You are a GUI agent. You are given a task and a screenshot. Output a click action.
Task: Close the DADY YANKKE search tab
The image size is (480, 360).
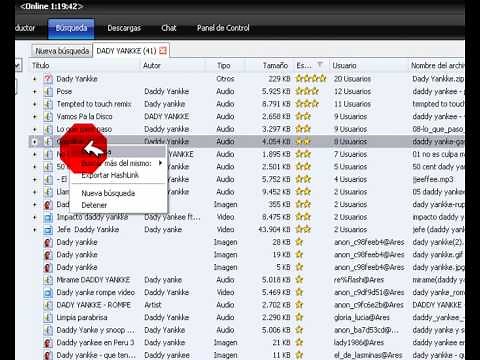(x=163, y=51)
